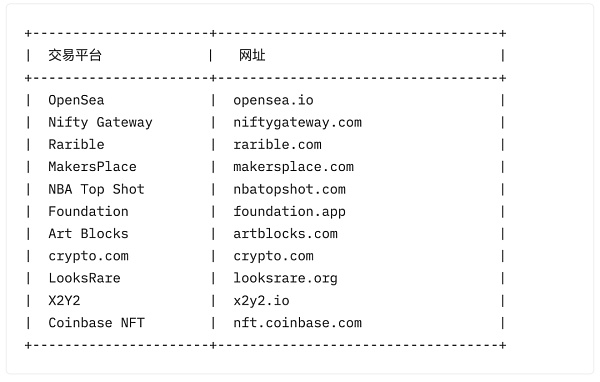This screenshot has height=382, width=600.
Task: Click crypto.com in the URL column
Action: coord(273,256)
